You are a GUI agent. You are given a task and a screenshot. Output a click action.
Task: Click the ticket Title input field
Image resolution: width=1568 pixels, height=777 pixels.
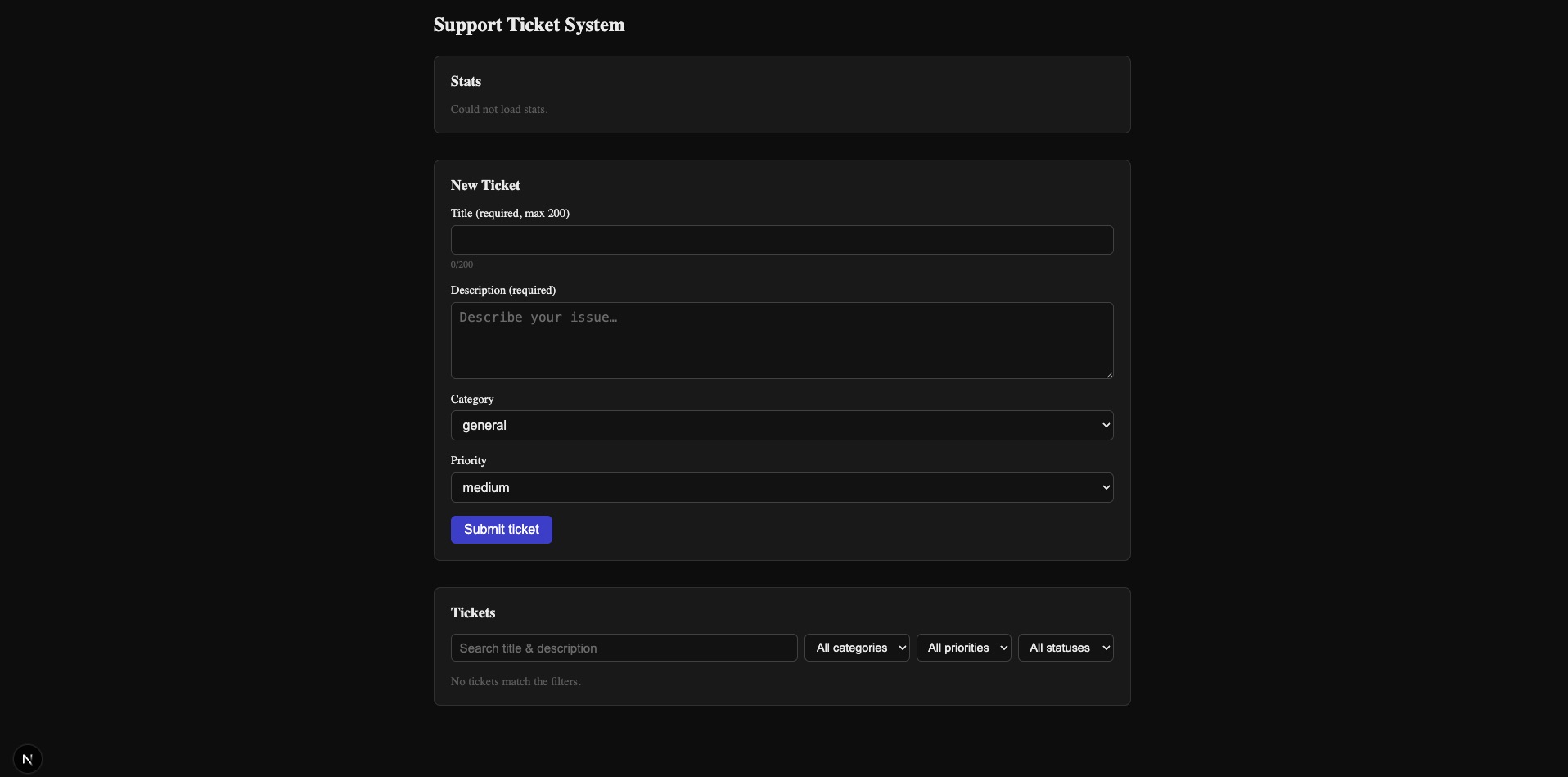[x=782, y=240]
